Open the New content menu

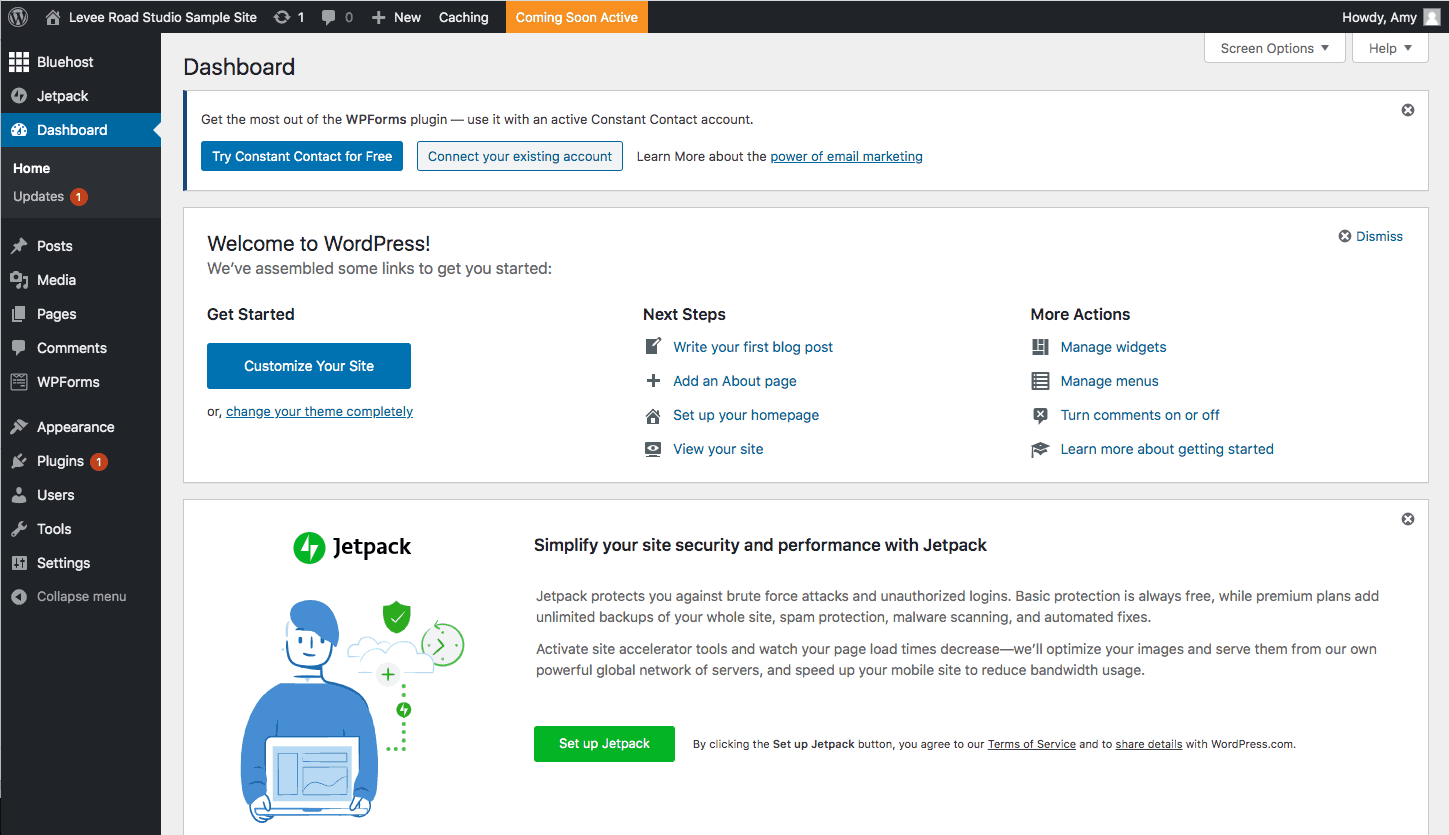click(396, 17)
